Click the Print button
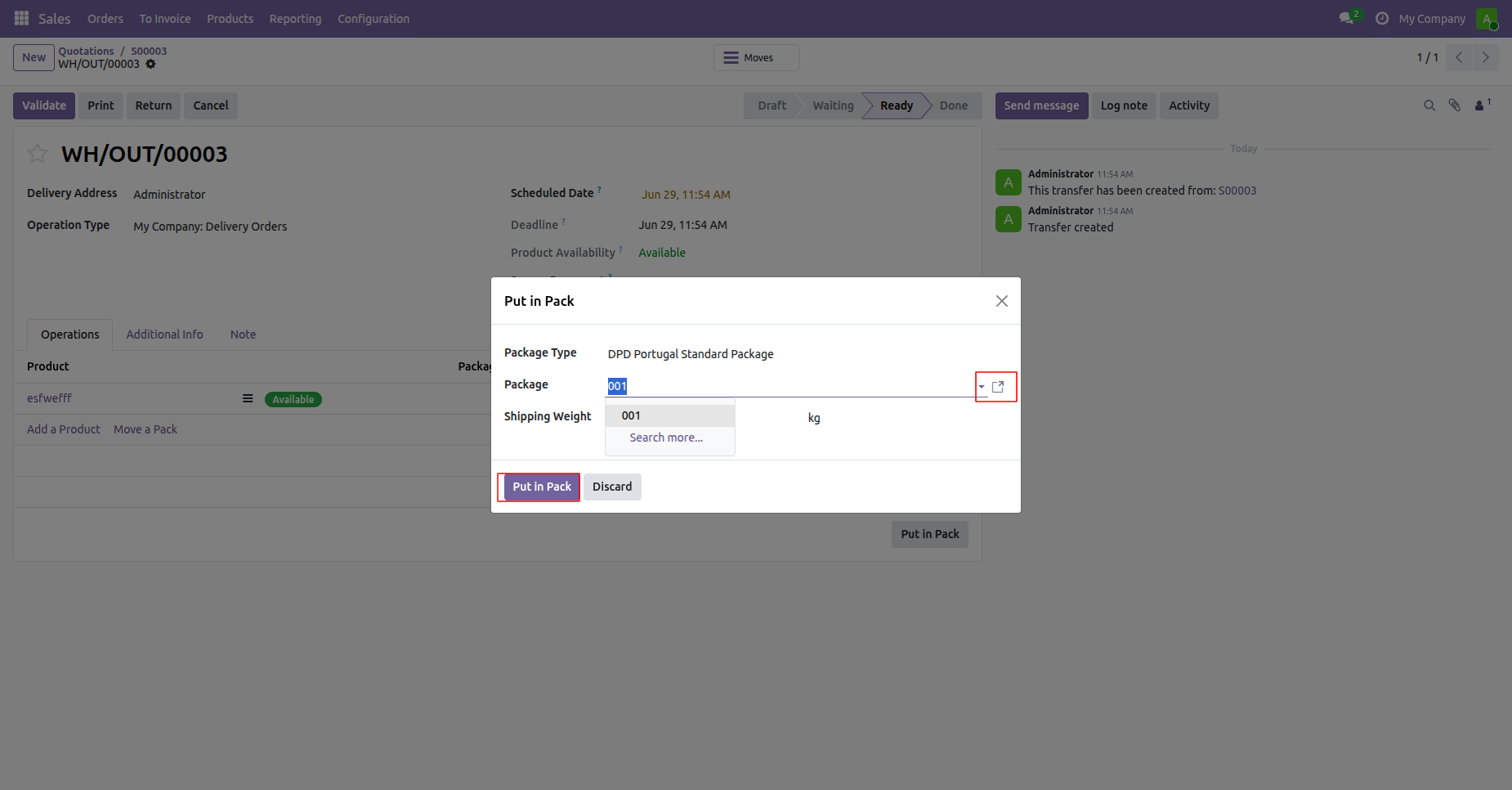The height and width of the screenshot is (790, 1512). tap(101, 105)
